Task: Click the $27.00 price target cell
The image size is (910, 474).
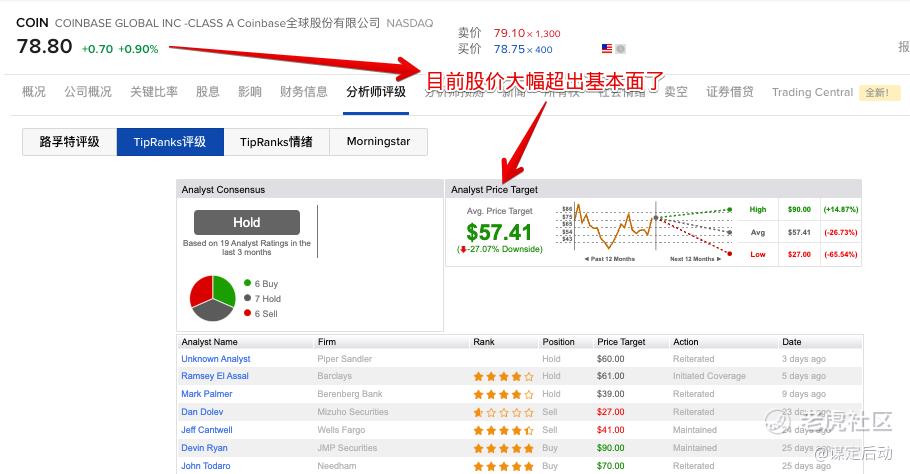Action: coord(611,412)
